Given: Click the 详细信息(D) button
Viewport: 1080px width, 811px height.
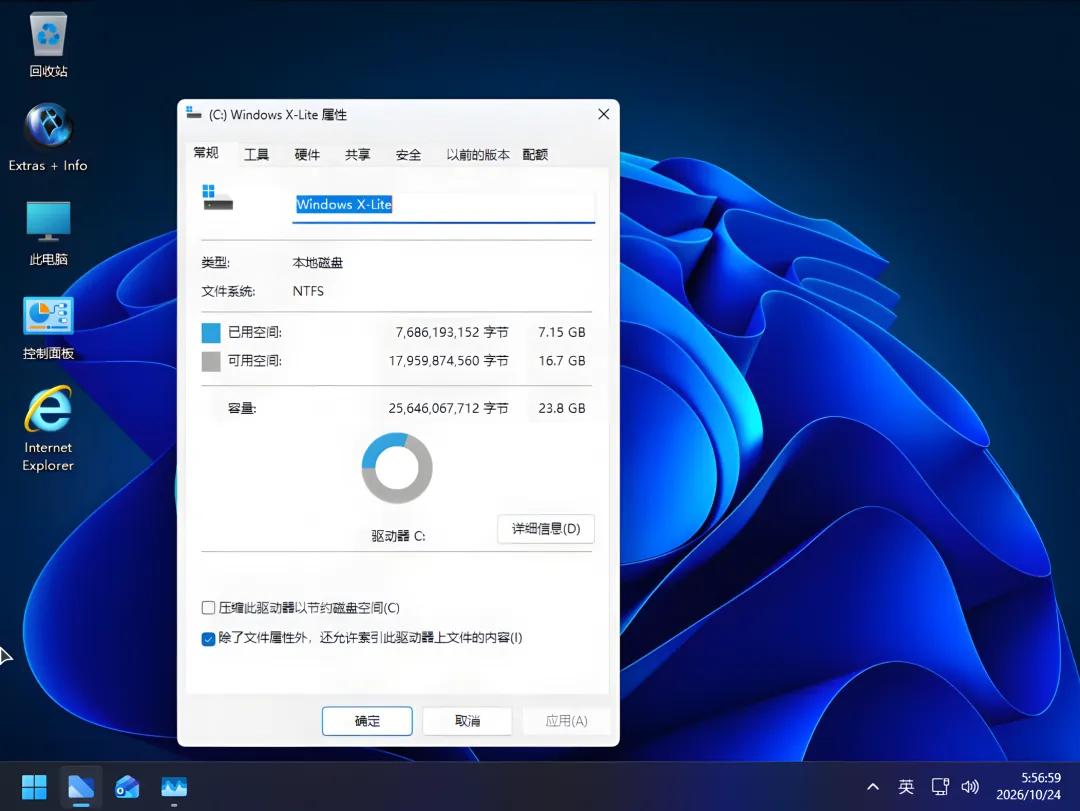Looking at the screenshot, I should [546, 528].
